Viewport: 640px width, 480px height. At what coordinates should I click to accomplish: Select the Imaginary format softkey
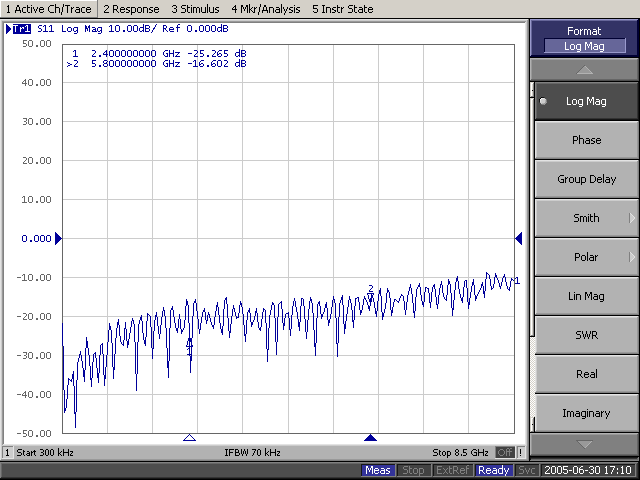587,413
